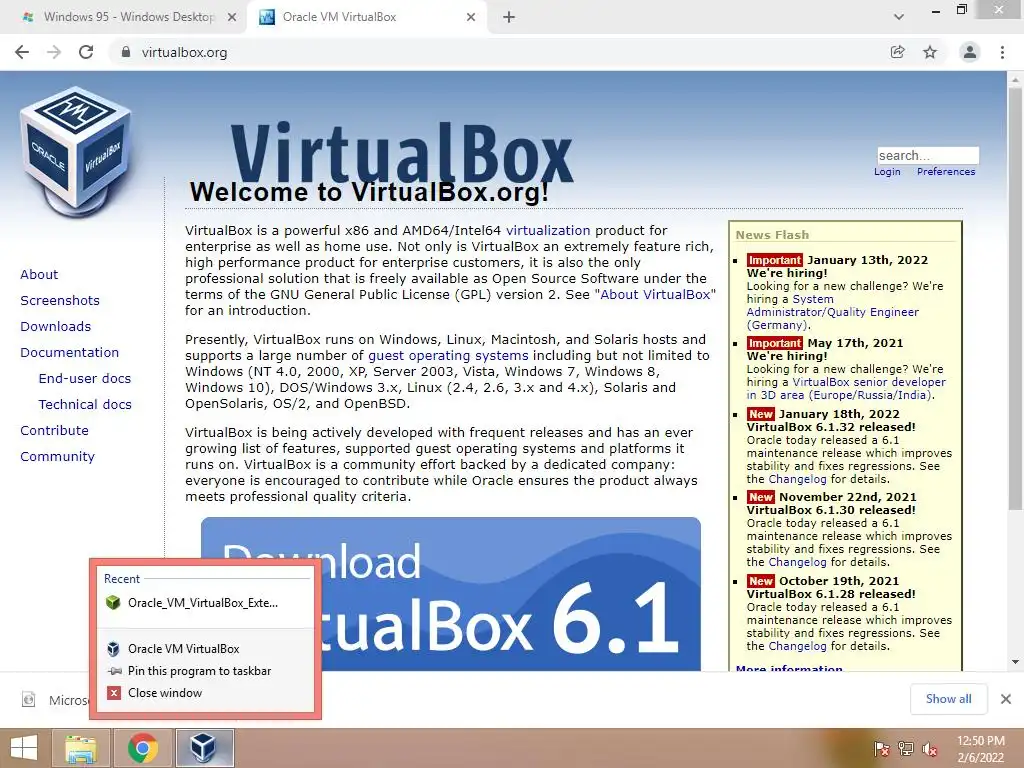Visit the Community sidebar link
This screenshot has width=1024, height=768.
tap(57, 456)
